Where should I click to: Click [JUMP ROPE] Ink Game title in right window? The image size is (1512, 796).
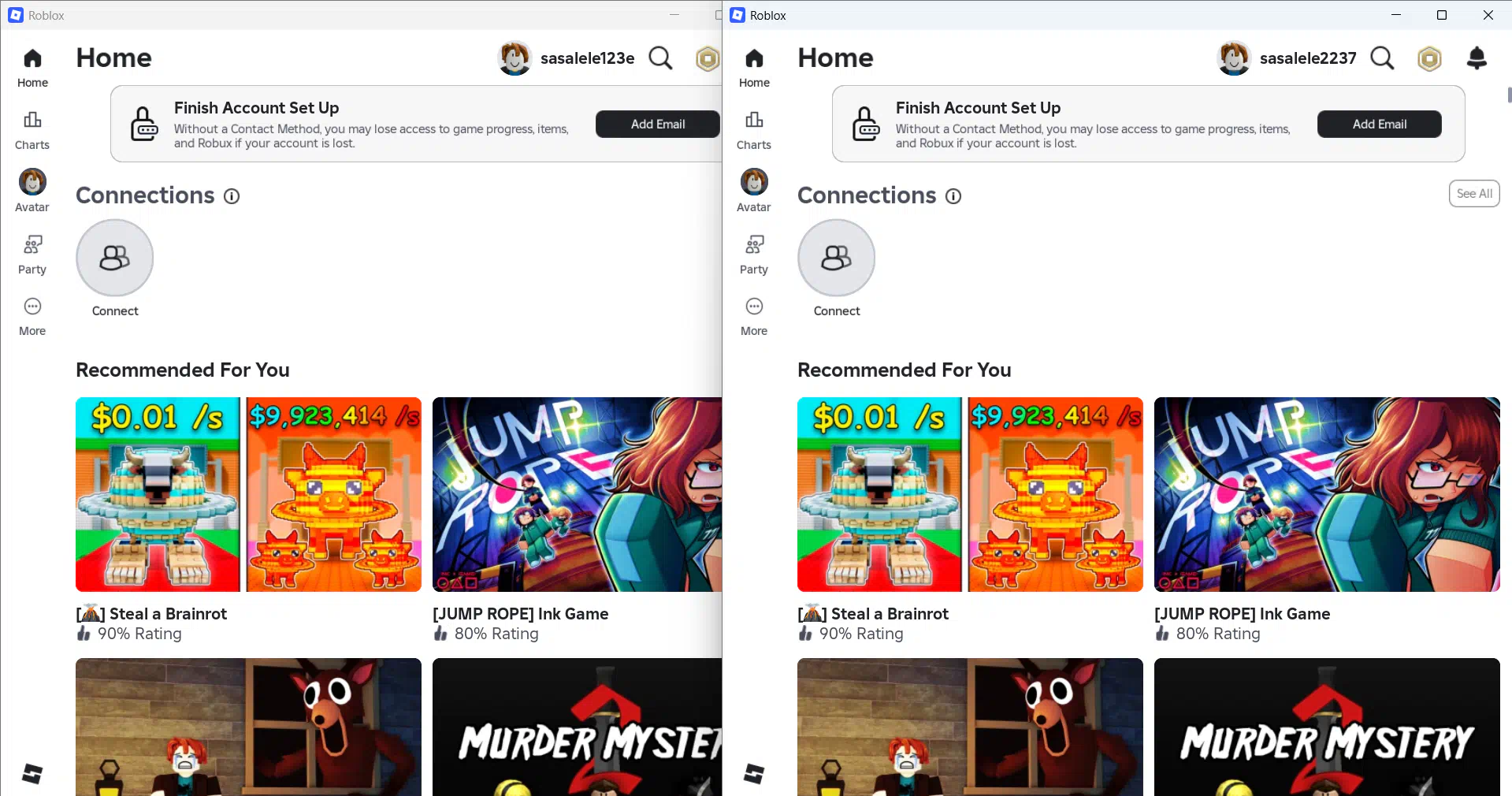[x=1242, y=614]
